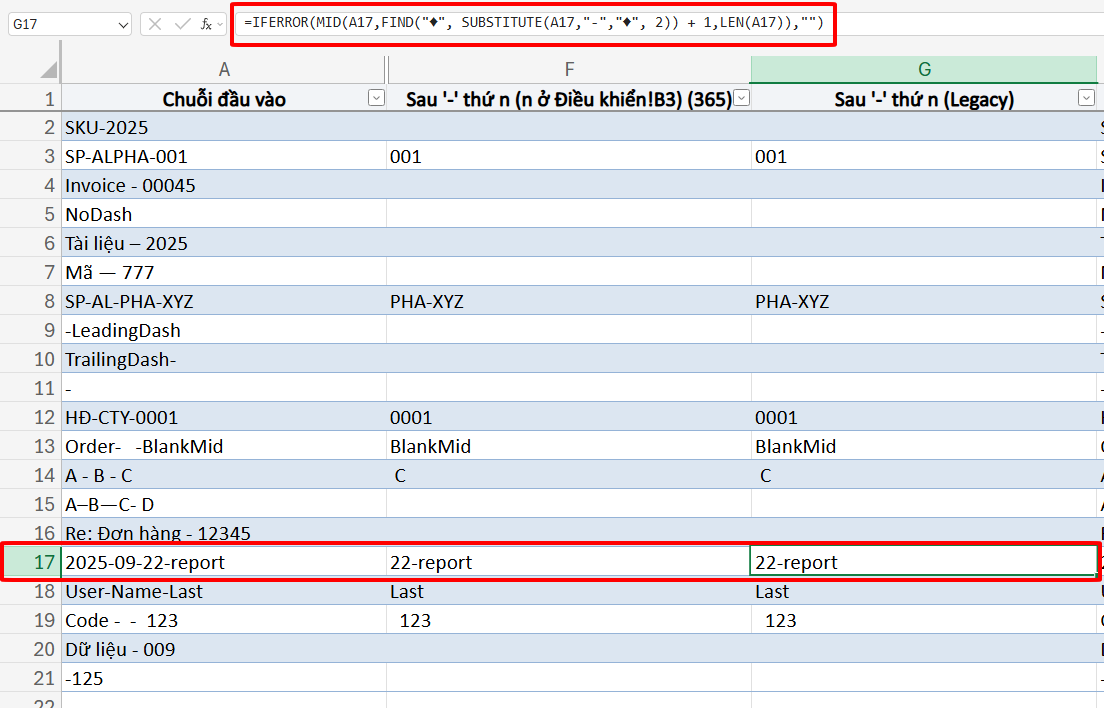Open filter dropdown for Chuỗi đầu vào

click(377, 99)
